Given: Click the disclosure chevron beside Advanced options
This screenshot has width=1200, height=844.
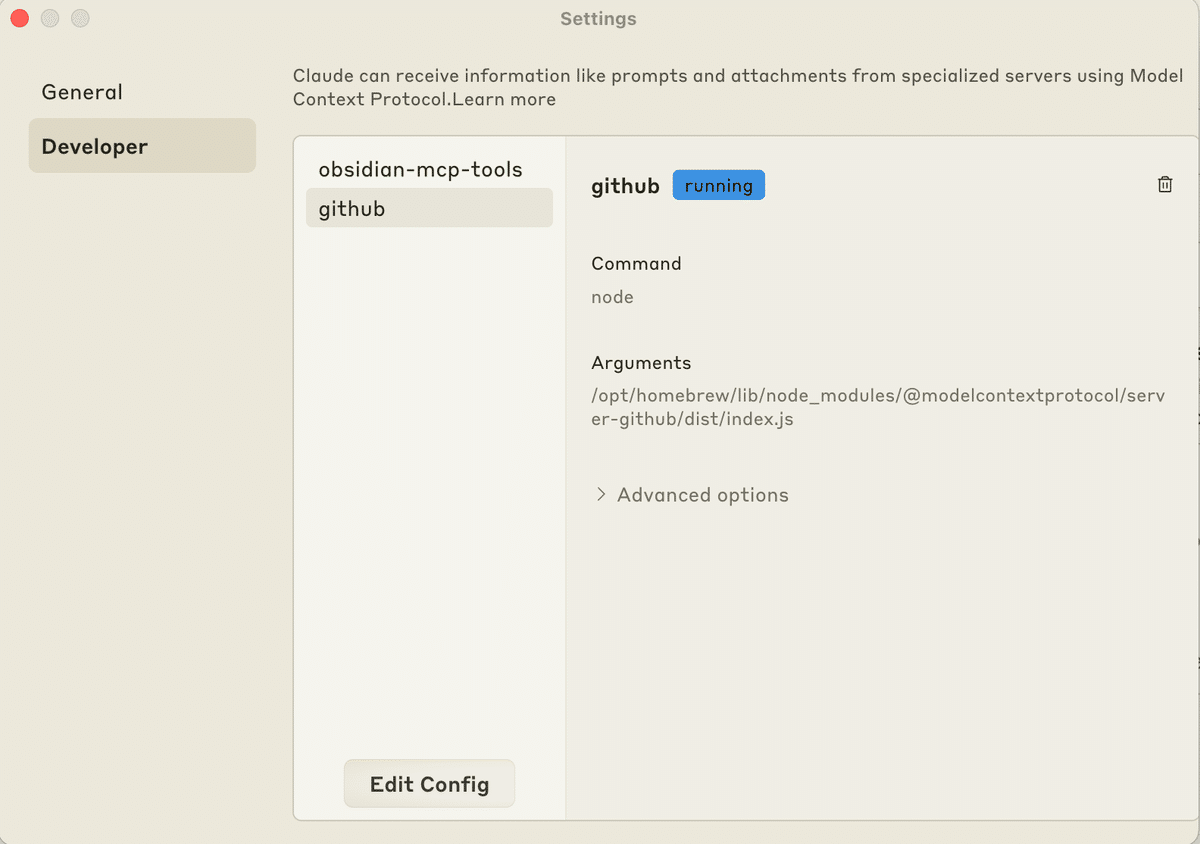Looking at the screenshot, I should pos(601,494).
